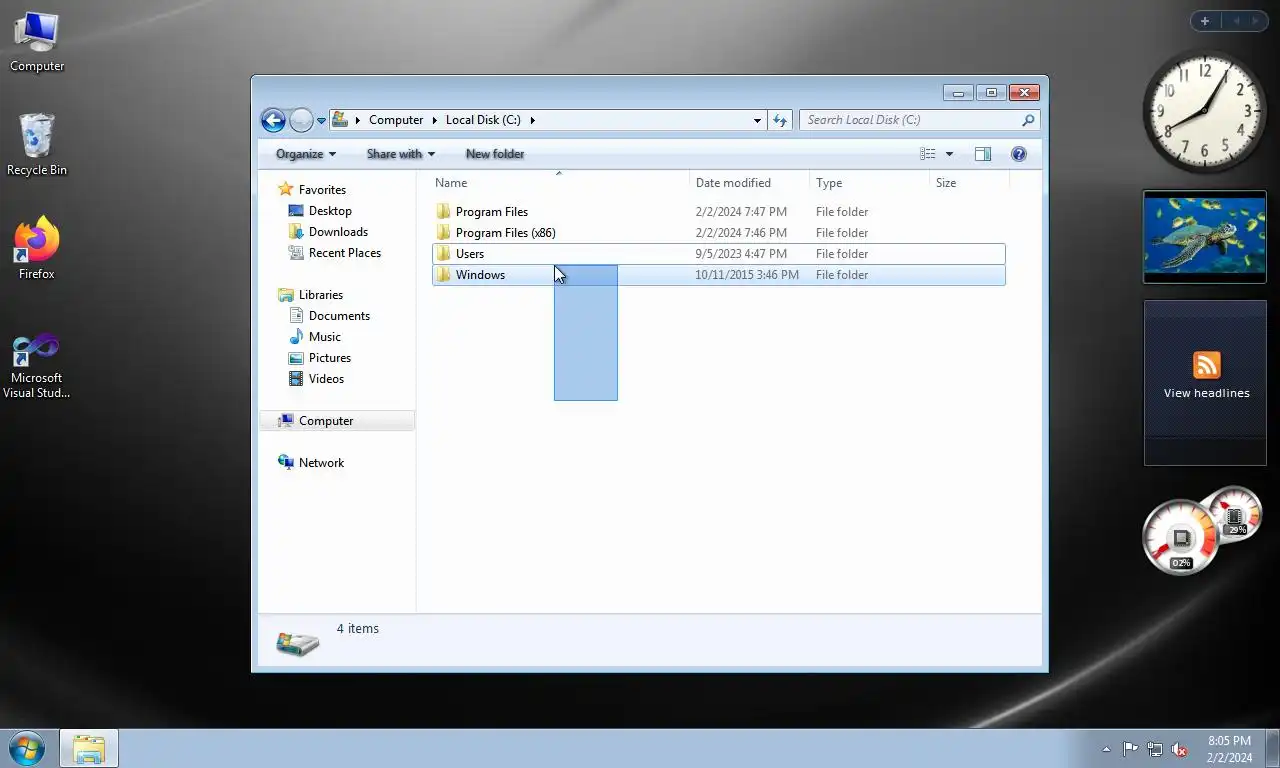Click Local Disk (C:) breadcrumb
Image resolution: width=1280 pixels, height=768 pixels.
pyautogui.click(x=483, y=120)
